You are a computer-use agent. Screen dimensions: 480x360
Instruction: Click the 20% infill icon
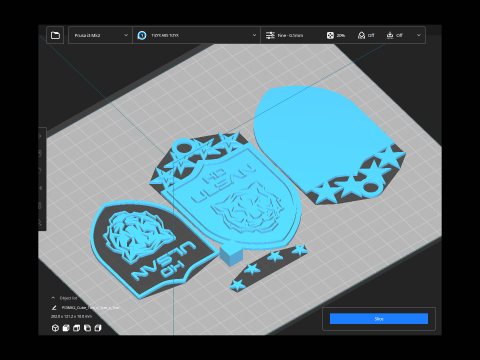330,35
